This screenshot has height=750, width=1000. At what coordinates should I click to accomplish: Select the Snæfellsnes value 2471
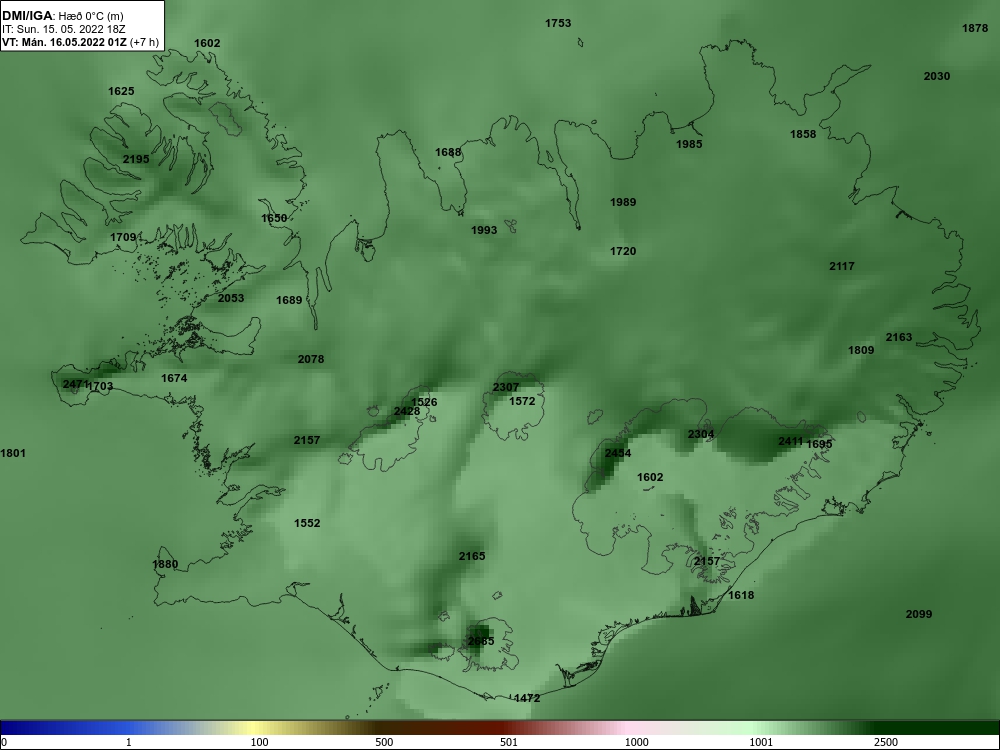(x=75, y=384)
